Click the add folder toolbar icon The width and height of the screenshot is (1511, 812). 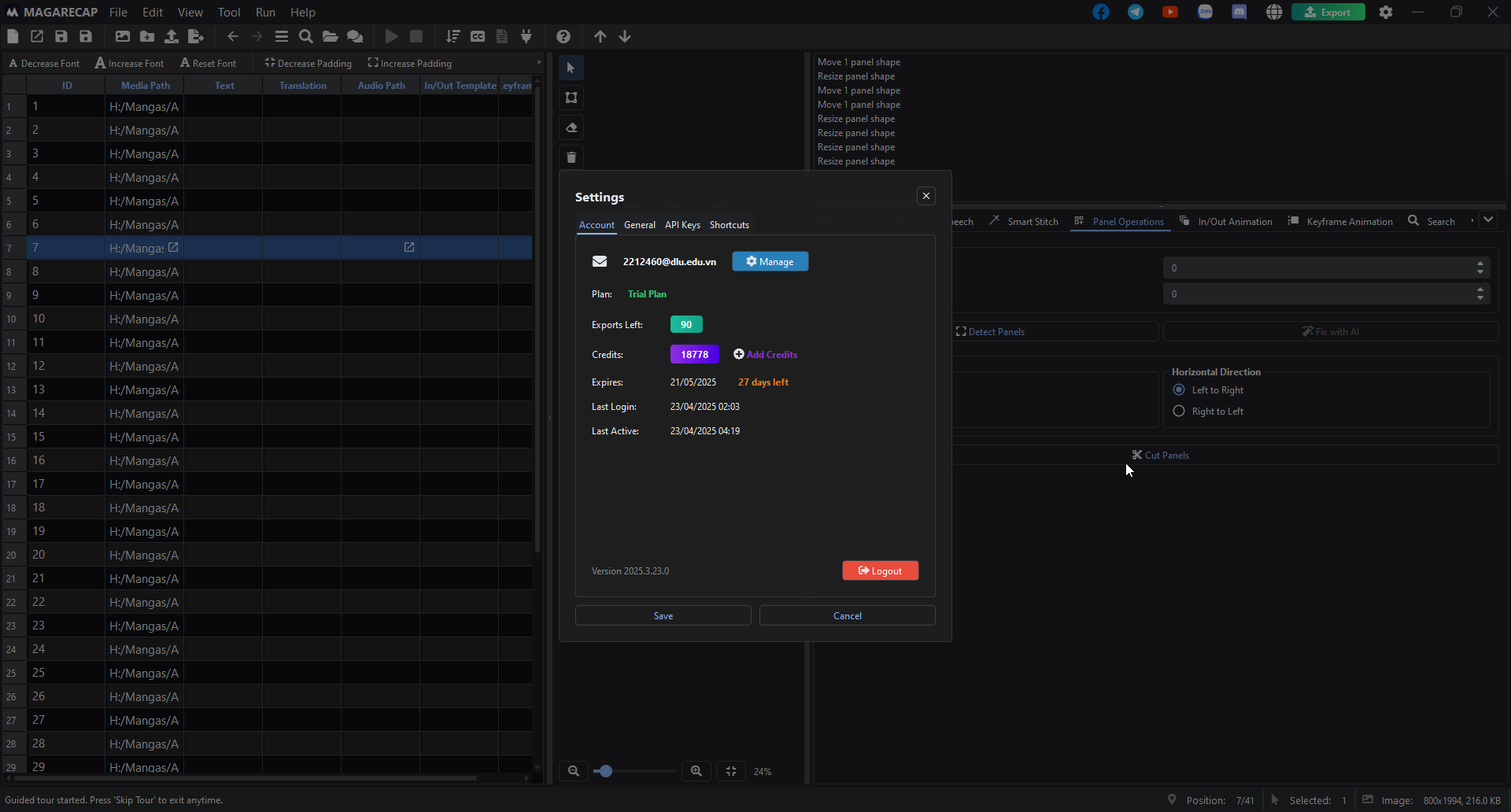tap(147, 36)
